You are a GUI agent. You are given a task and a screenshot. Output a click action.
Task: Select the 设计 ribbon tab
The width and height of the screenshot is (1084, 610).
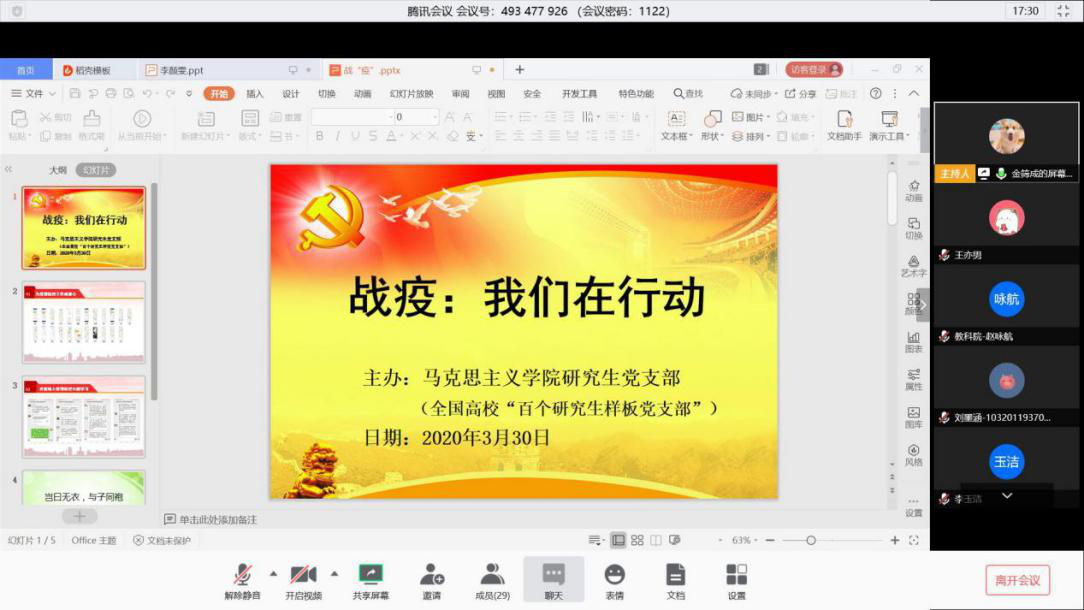pos(290,93)
